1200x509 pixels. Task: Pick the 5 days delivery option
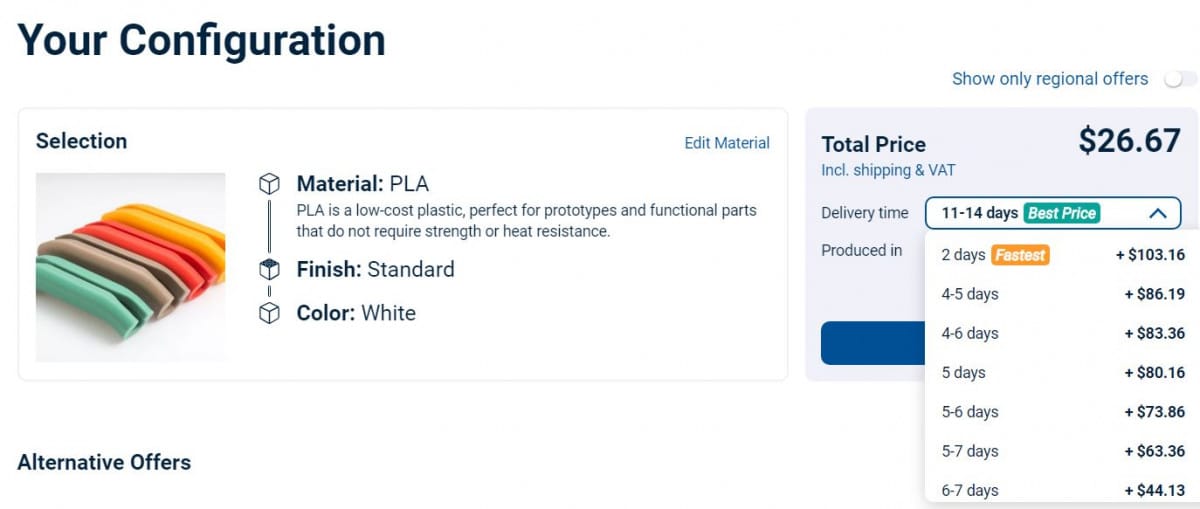[x=1063, y=372]
